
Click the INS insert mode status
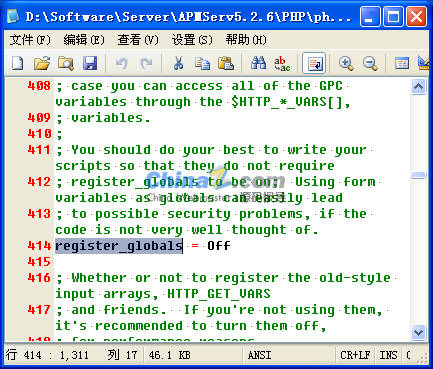click(388, 355)
